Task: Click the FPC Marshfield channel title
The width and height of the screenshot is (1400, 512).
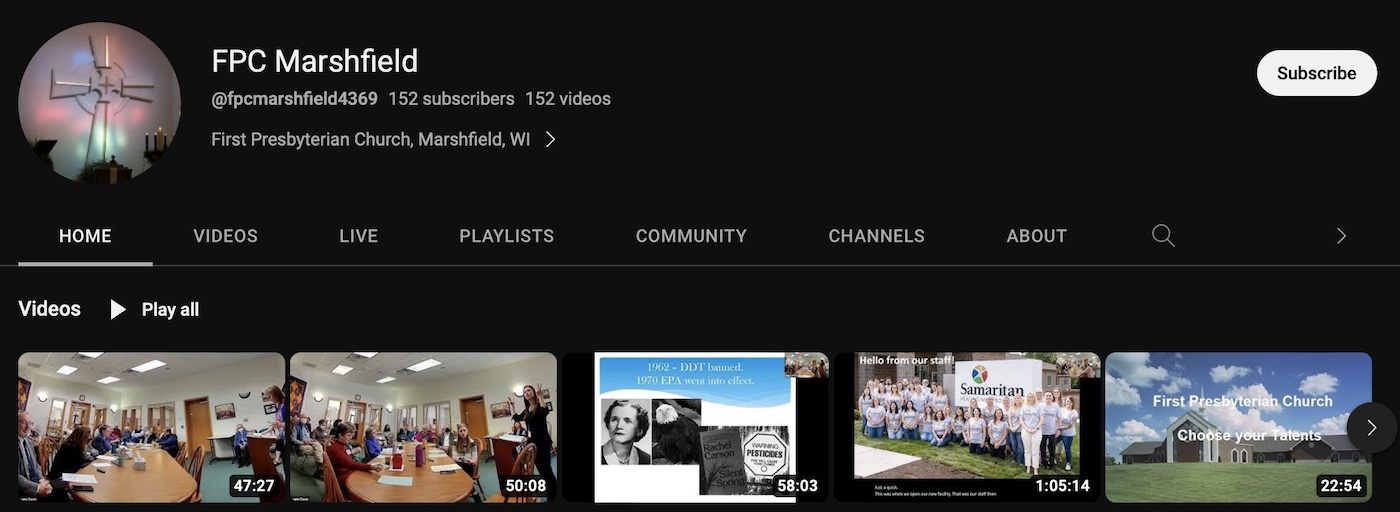Action: click(x=315, y=61)
